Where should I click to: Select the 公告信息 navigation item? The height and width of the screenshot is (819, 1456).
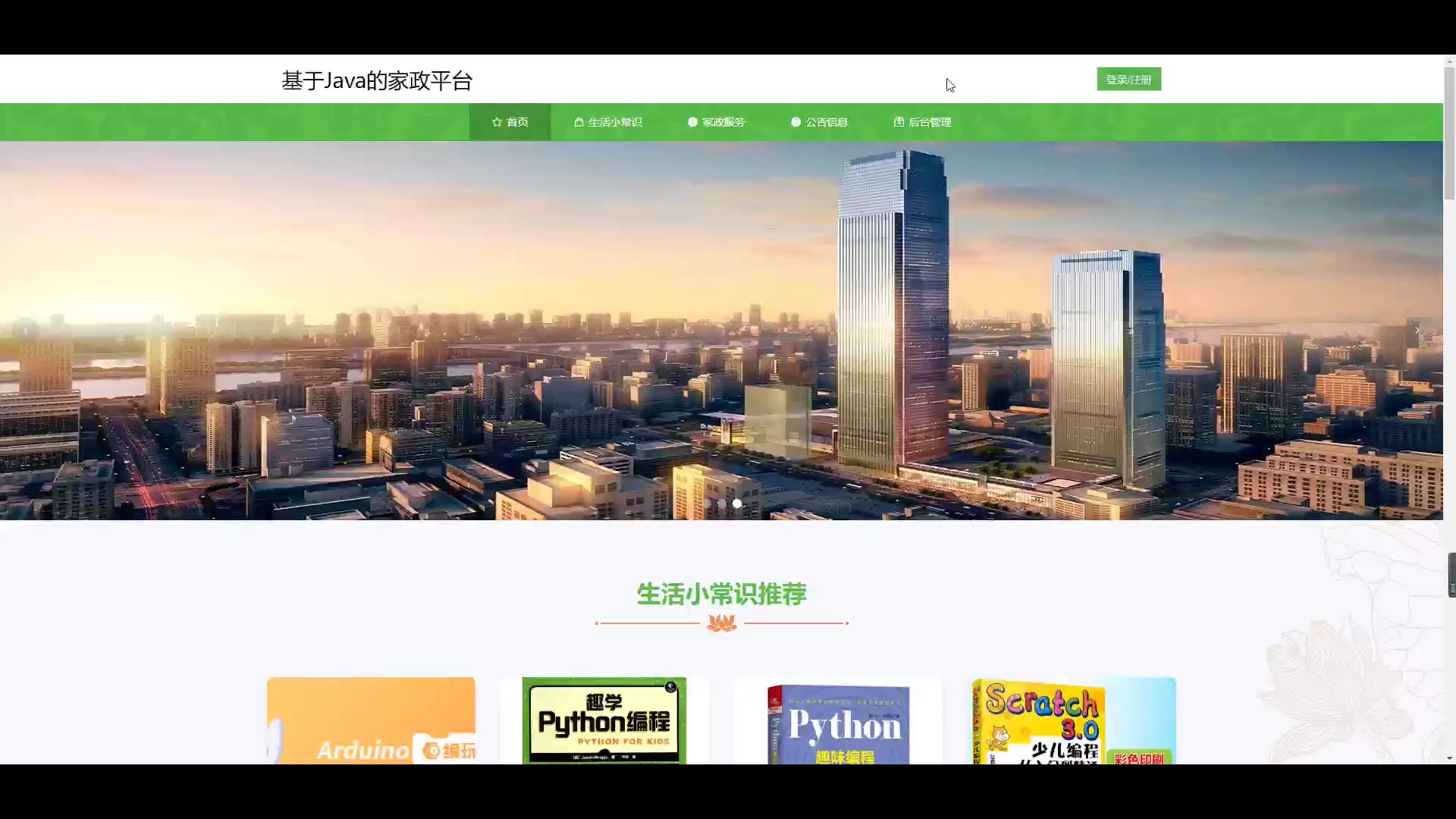(819, 122)
